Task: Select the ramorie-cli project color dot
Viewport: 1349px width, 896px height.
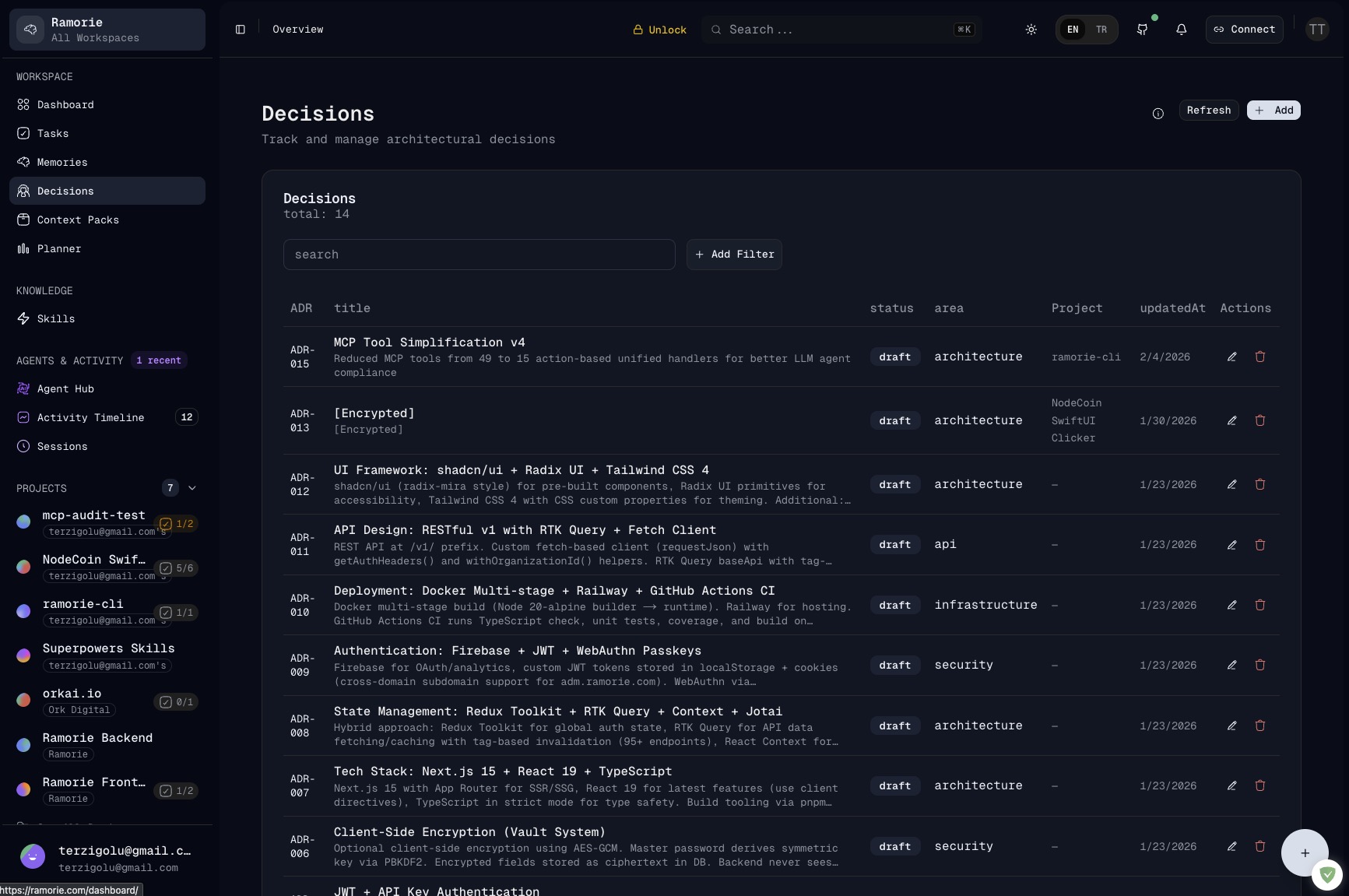Action: (x=24, y=611)
